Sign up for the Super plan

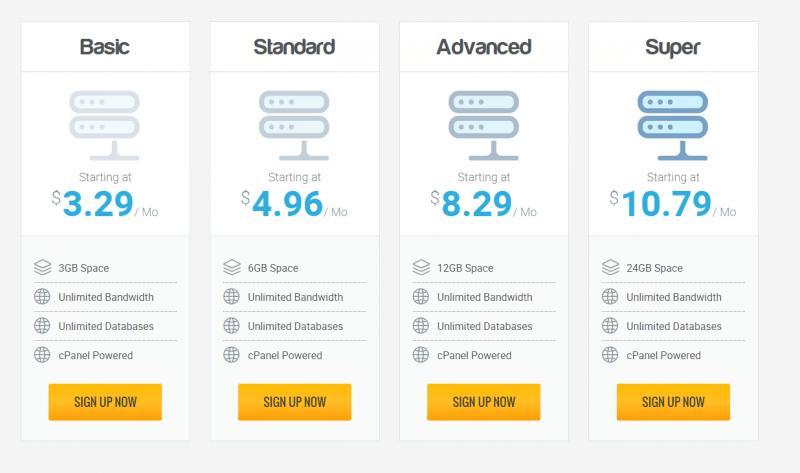[673, 402]
